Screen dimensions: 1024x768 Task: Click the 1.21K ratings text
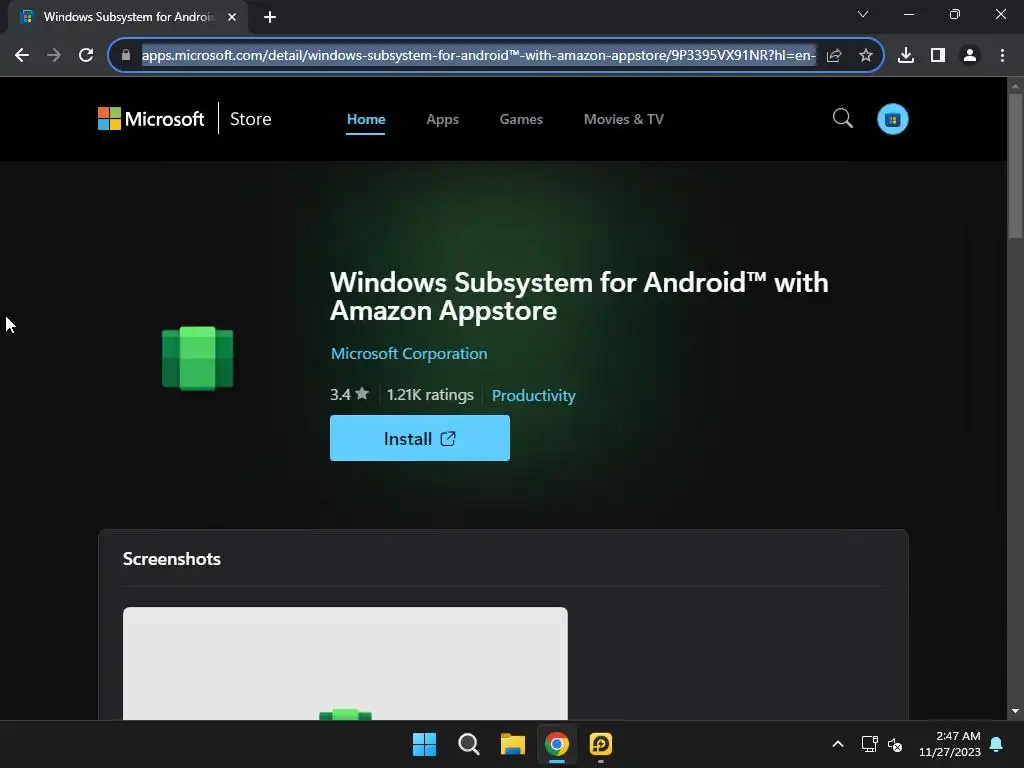430,395
